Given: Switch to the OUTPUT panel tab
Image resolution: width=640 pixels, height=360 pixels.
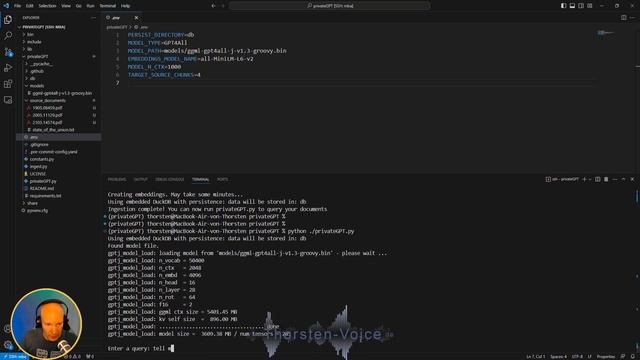Looking at the screenshot, I should (x=140, y=179).
